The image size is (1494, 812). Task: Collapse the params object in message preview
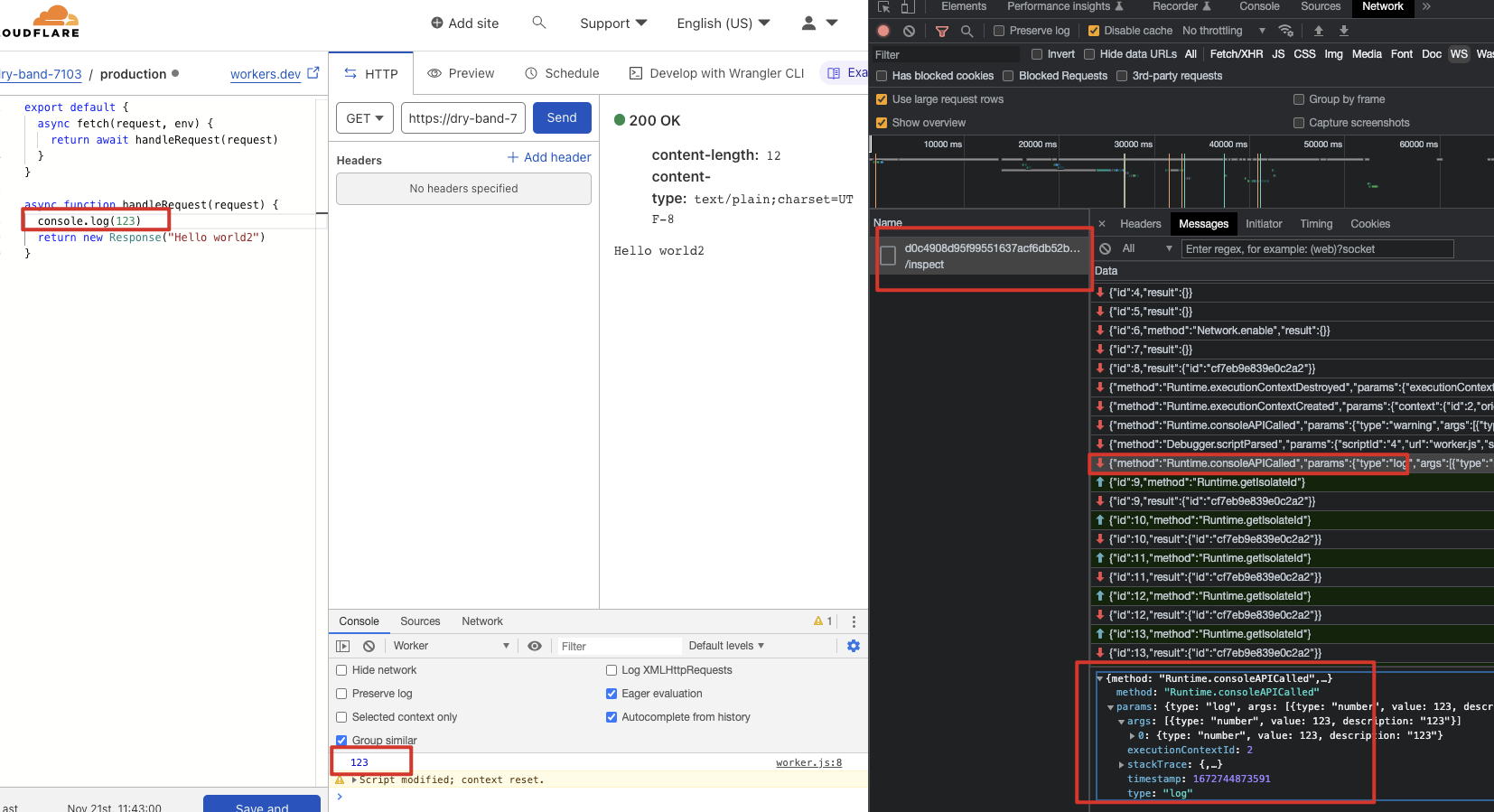tap(1111, 707)
